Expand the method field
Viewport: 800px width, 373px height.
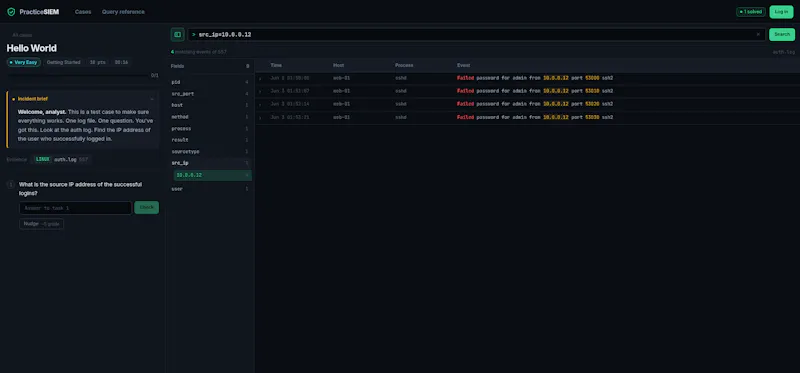pyautogui.click(x=210, y=117)
